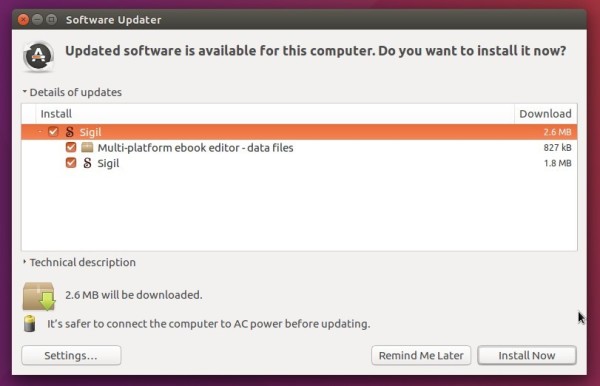Click the package box icon beside ebook editor data files
The image size is (600, 386).
click(x=87, y=147)
